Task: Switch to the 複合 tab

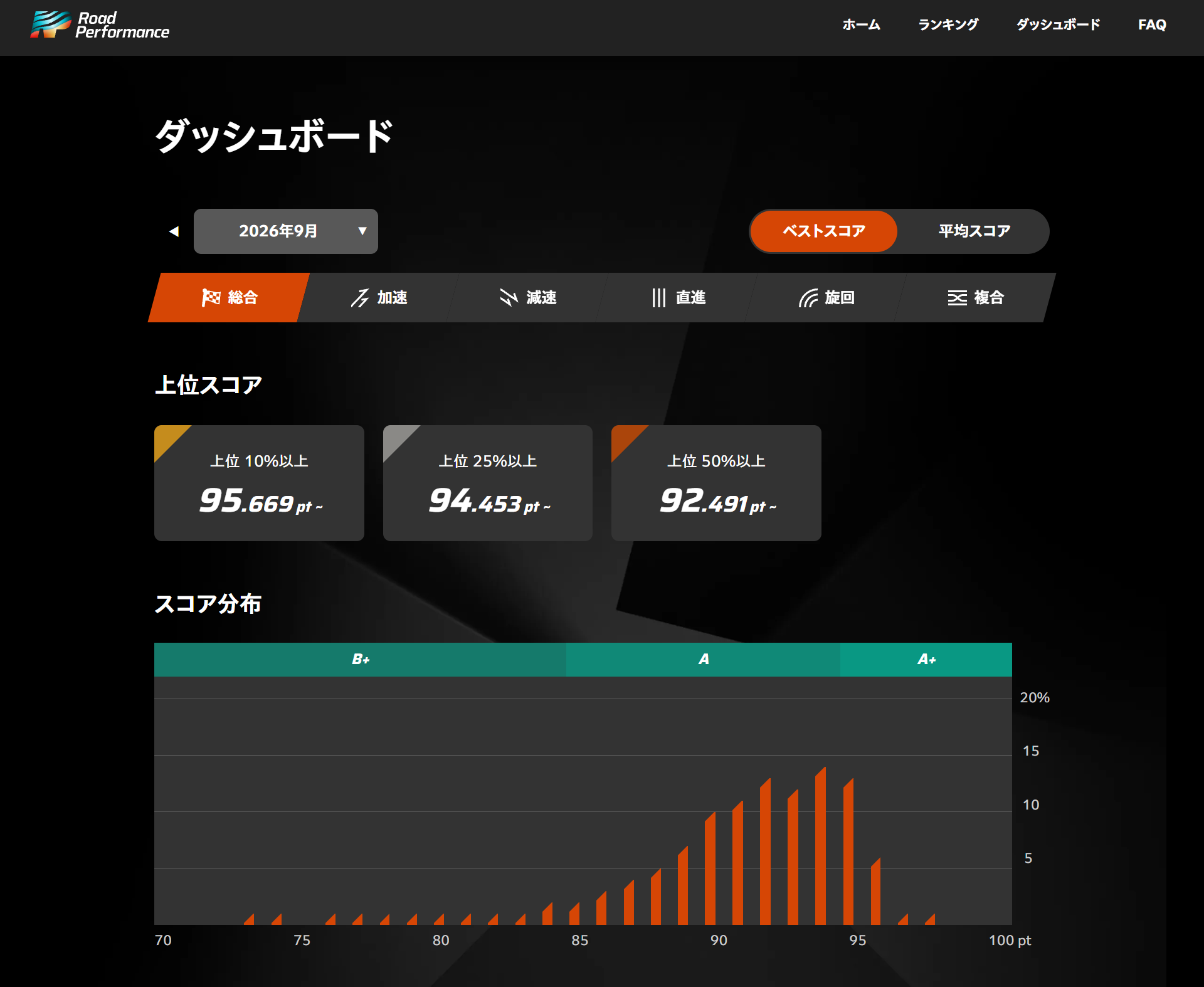Action: tap(975, 297)
